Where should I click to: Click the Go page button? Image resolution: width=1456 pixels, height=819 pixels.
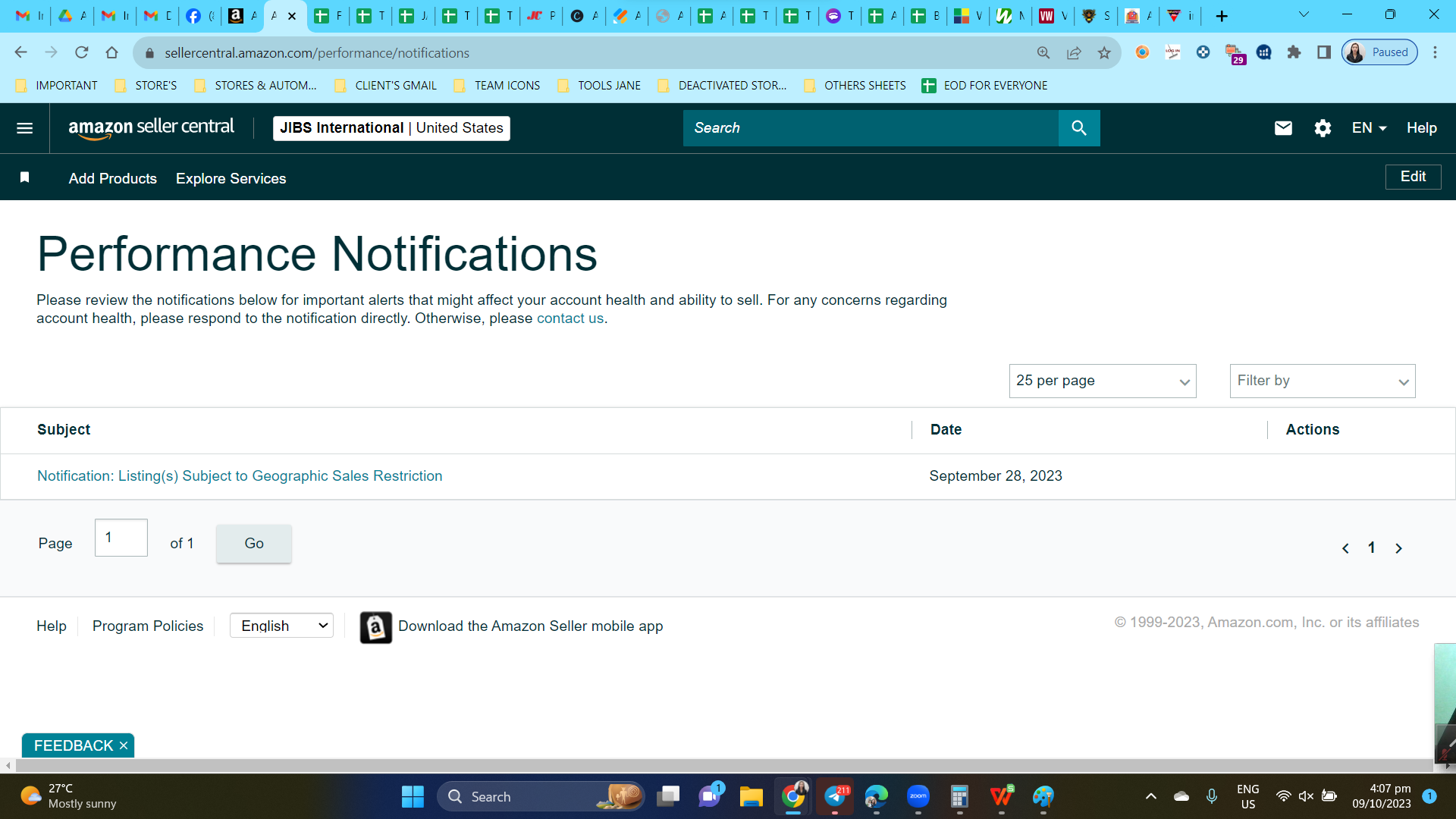[254, 544]
